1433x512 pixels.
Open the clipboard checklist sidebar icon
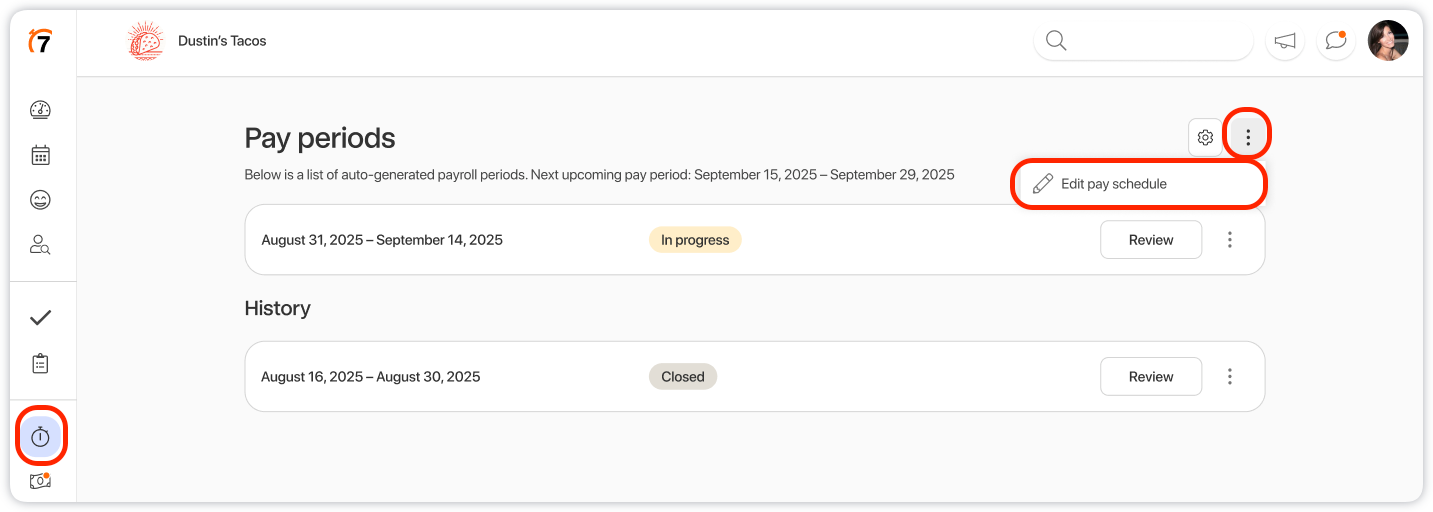click(x=40, y=363)
